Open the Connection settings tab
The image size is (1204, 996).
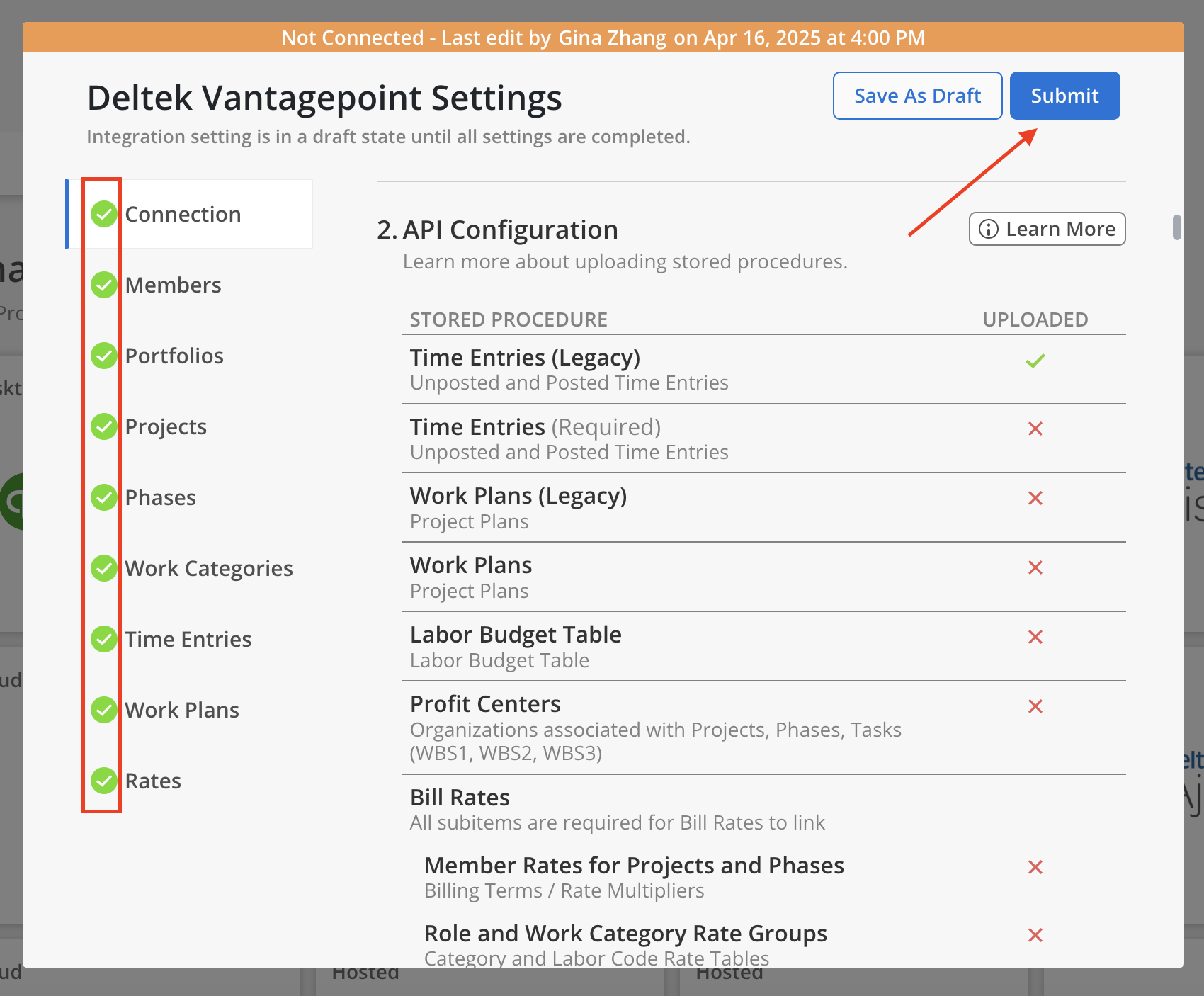pos(190,214)
